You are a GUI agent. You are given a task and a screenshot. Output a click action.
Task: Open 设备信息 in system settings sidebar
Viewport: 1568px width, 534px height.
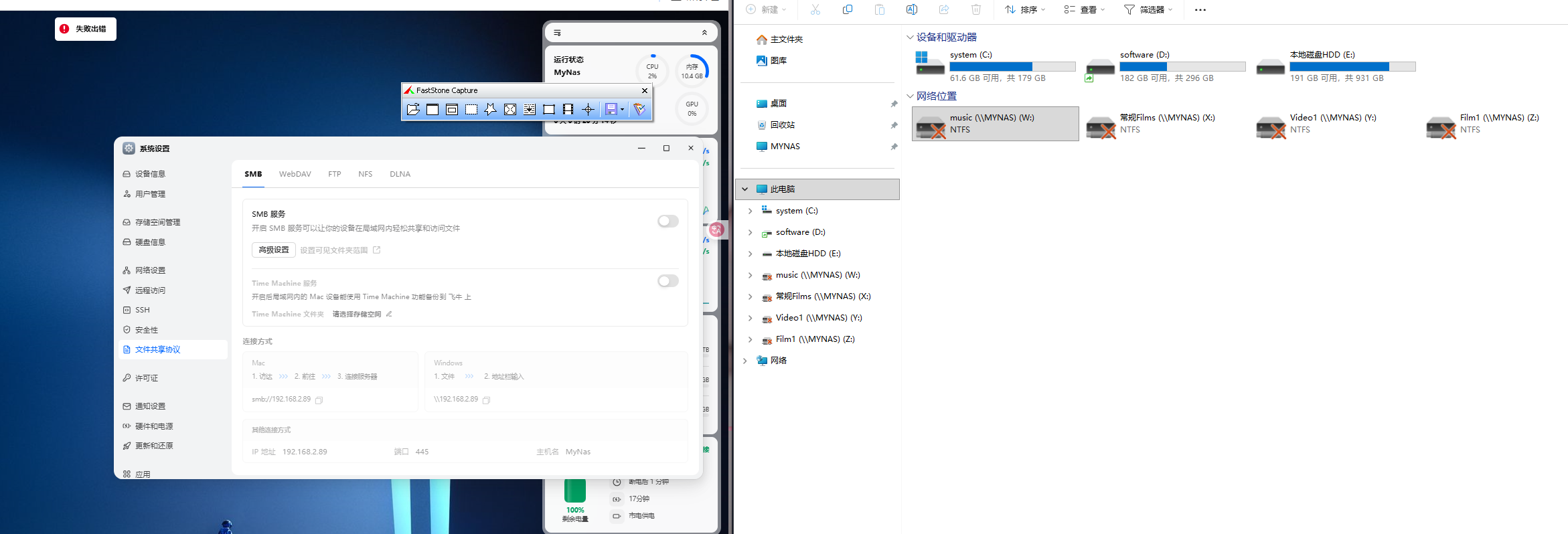click(x=173, y=174)
